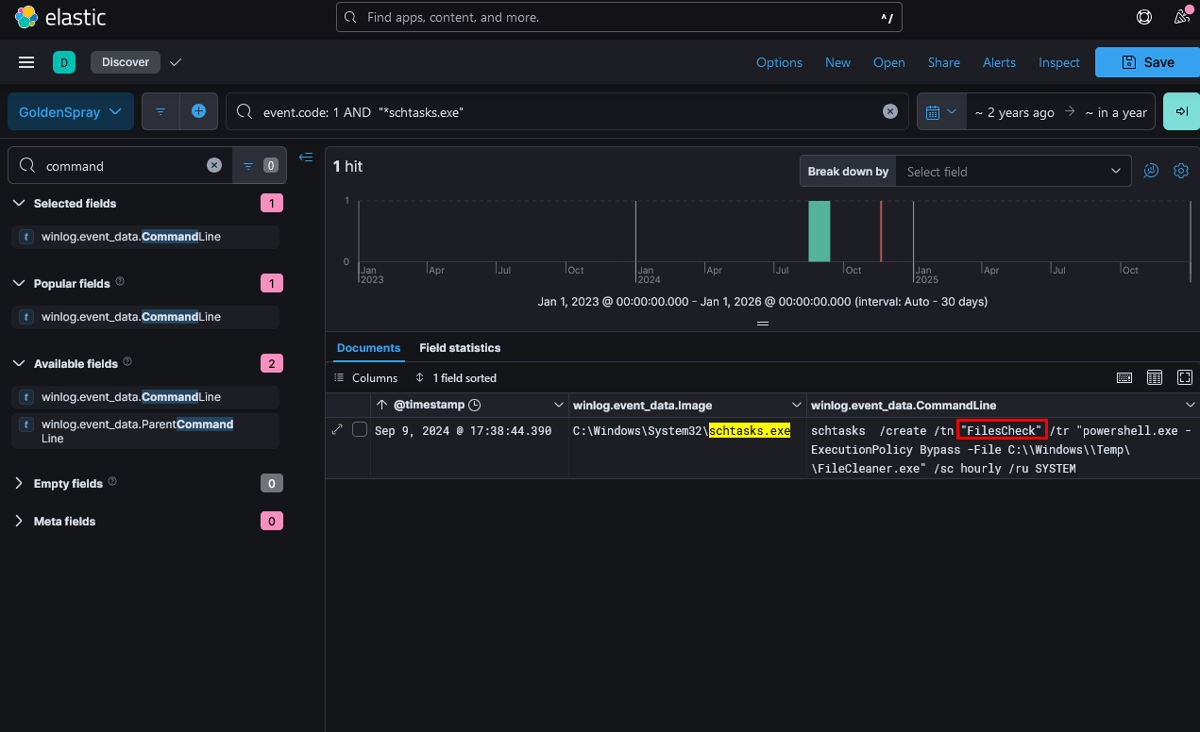Click the green histogram bar
This screenshot has height=732, width=1200.
click(819, 231)
